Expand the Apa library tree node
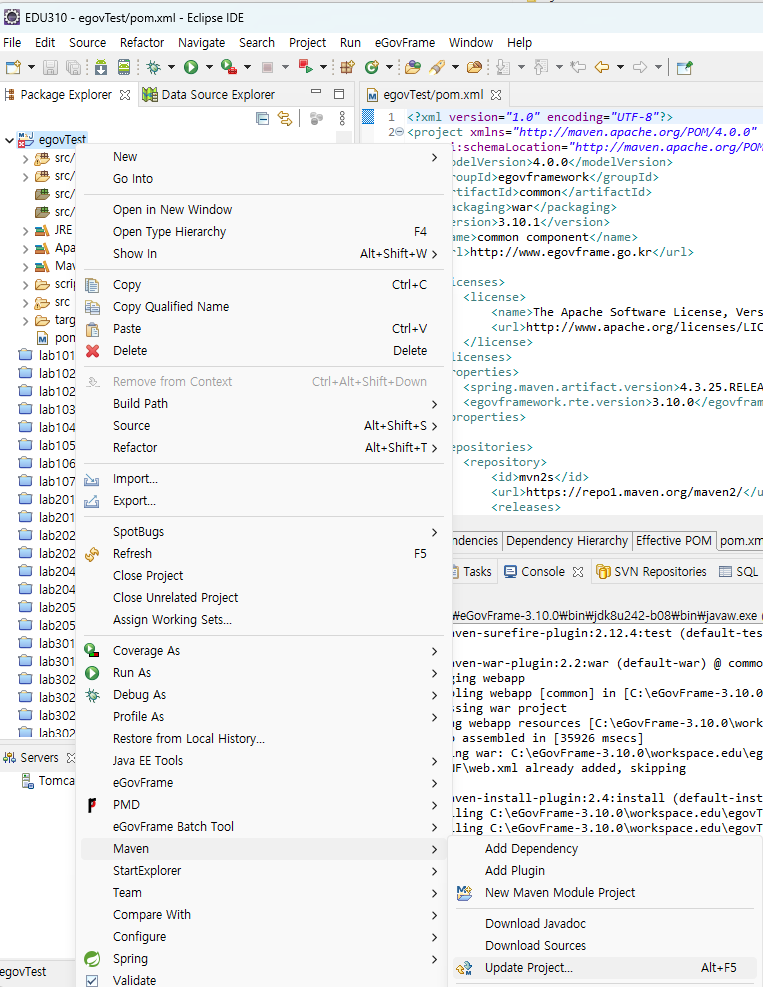This screenshot has height=987, width=763. tap(25, 249)
